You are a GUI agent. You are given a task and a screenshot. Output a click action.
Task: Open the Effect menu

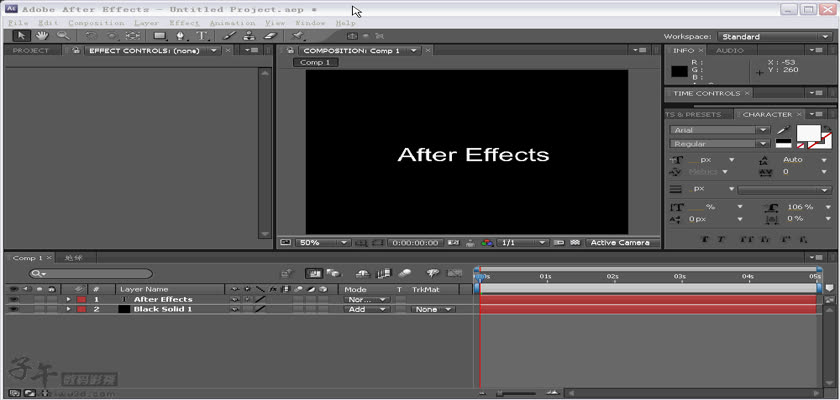click(x=184, y=23)
